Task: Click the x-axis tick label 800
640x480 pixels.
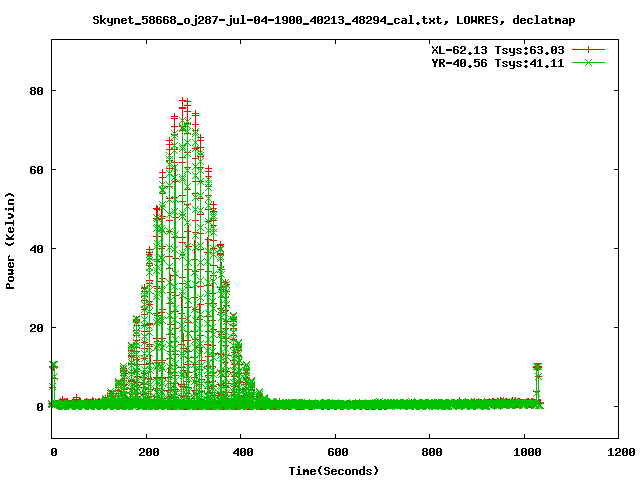Action: point(432,452)
